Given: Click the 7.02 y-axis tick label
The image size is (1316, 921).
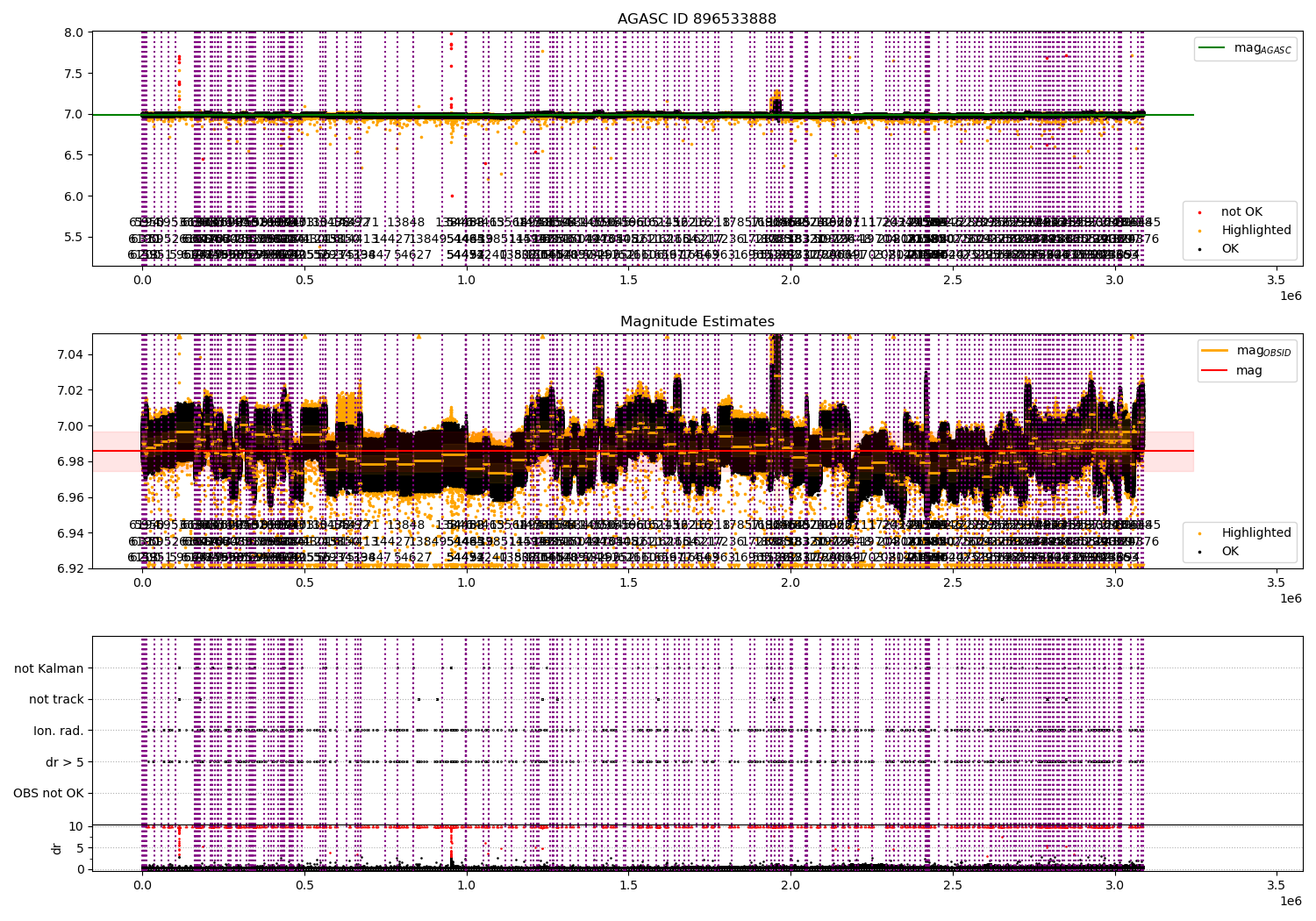Looking at the screenshot, I should (x=71, y=390).
